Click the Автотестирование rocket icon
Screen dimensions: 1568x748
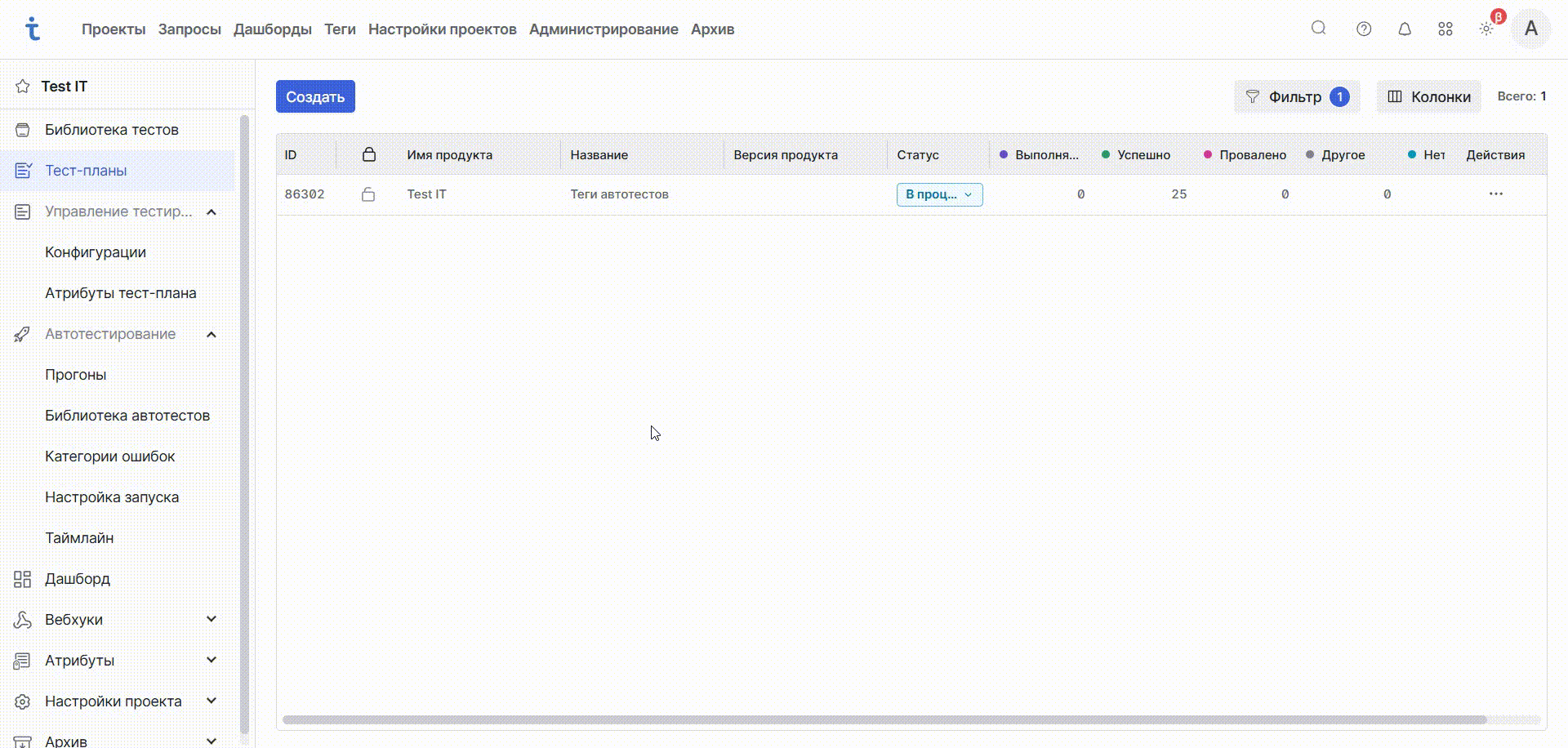point(23,334)
